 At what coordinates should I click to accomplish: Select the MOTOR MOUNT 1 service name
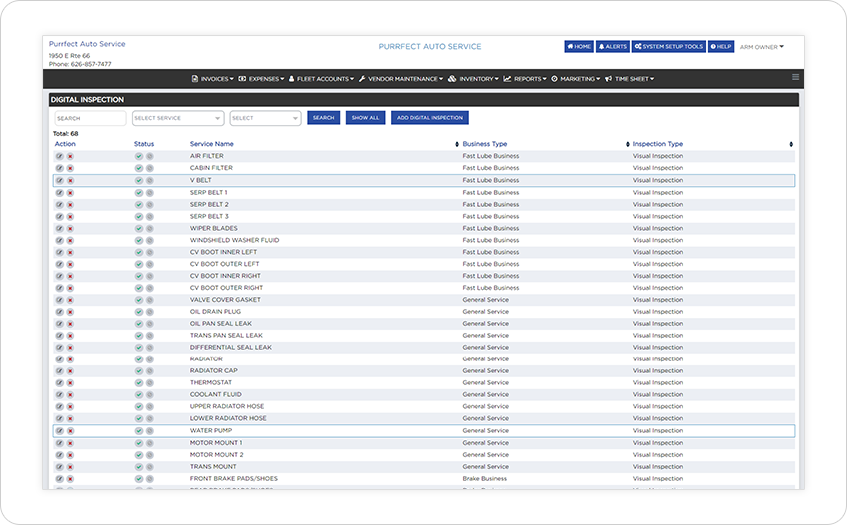pyautogui.click(x=216, y=443)
